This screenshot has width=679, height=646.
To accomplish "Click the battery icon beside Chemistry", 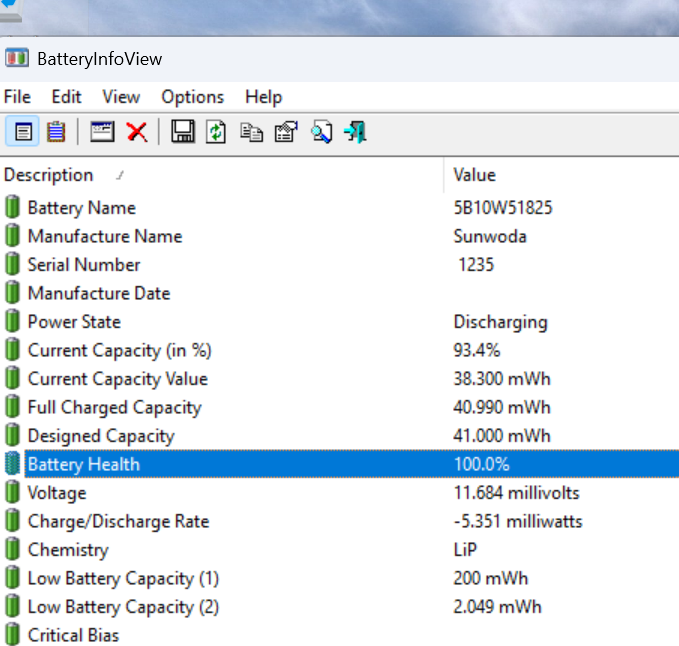I will (13, 549).
